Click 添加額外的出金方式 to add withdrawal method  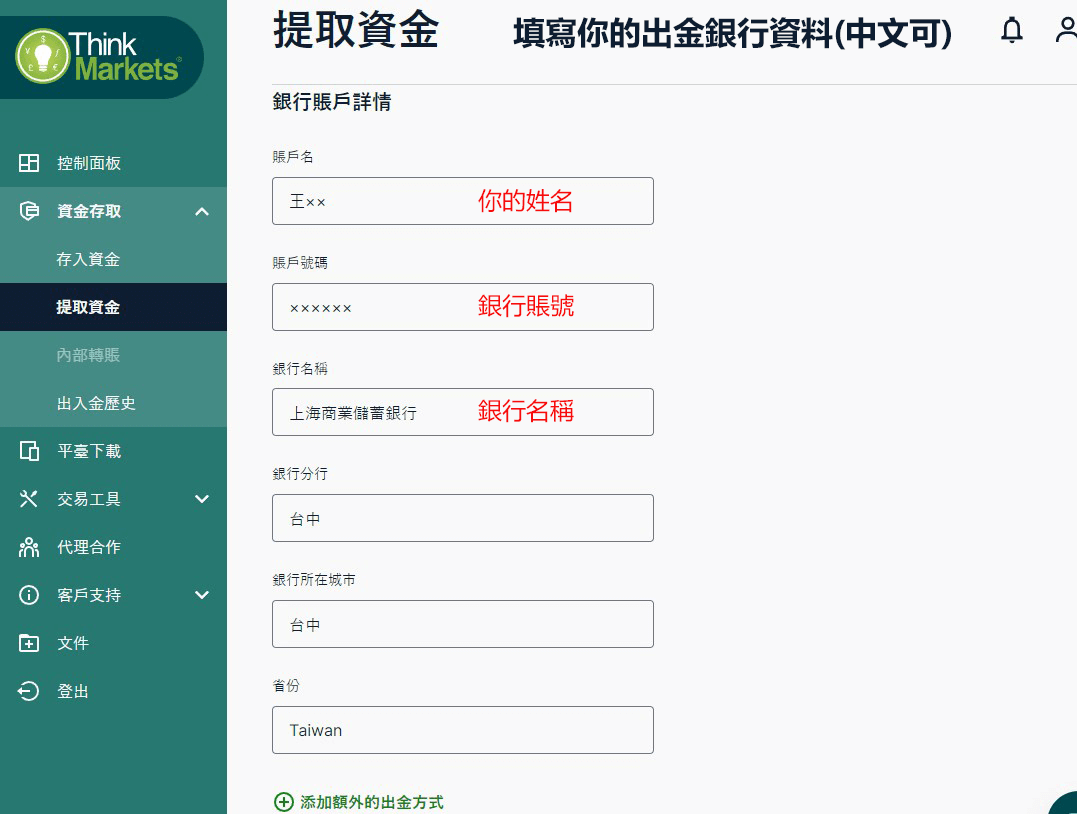358,802
